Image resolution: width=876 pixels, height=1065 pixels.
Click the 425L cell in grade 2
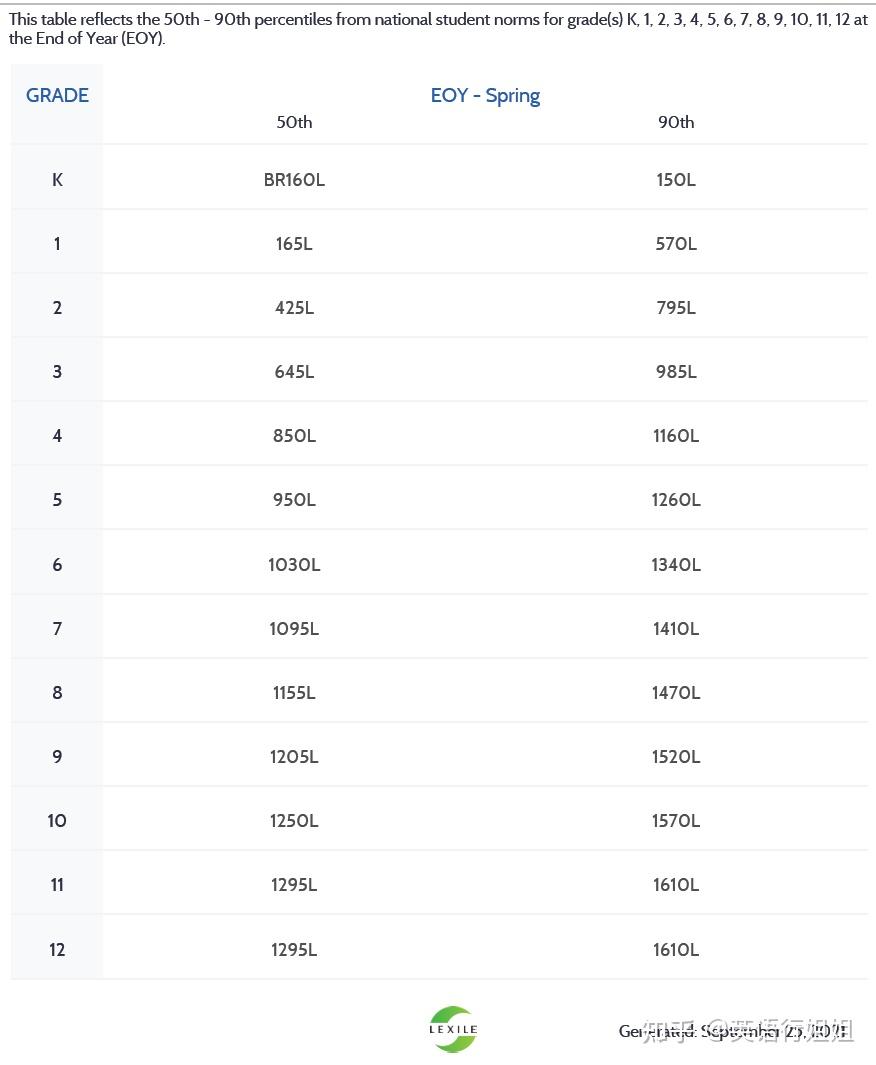tap(294, 308)
